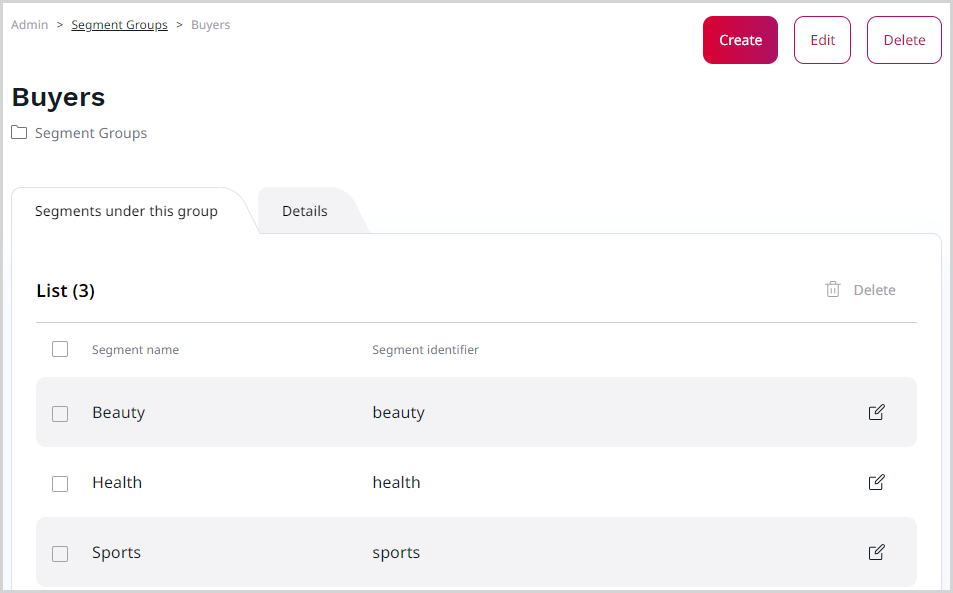Click the outlined Delete button at top right
953x593 pixels.
(904, 40)
